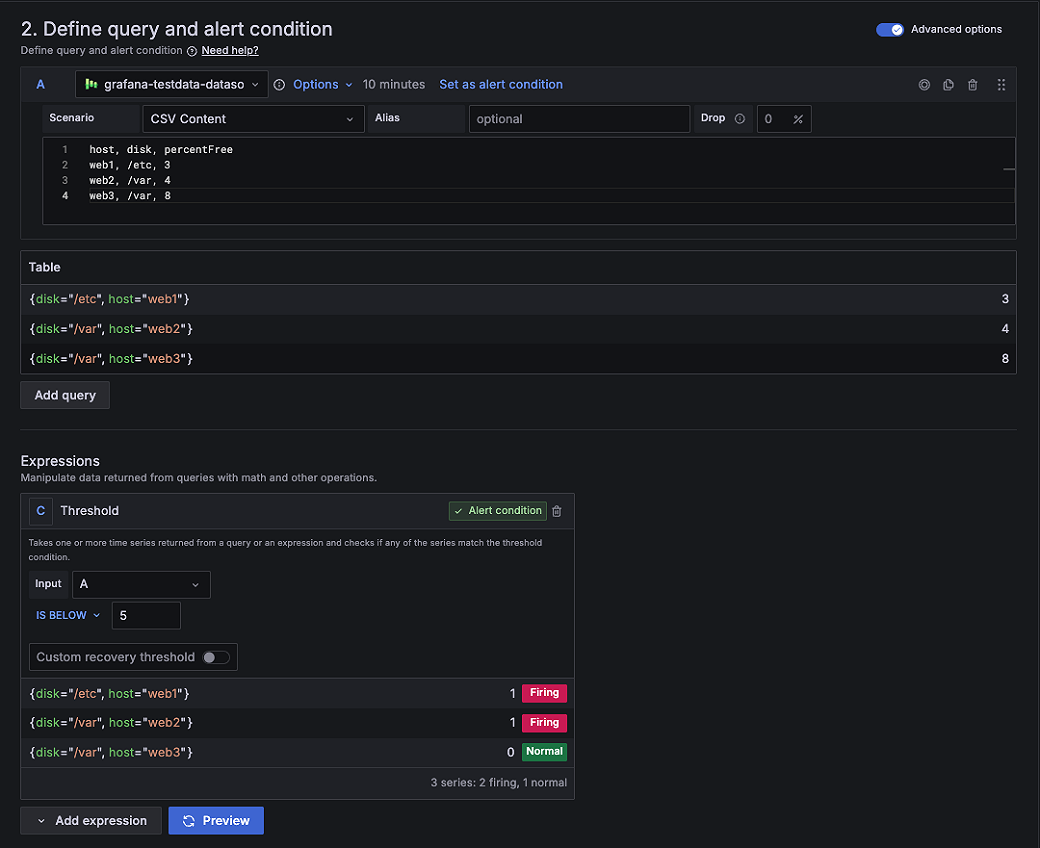Delete the Threshold expression via its trash icon
The height and width of the screenshot is (848, 1040).
click(x=557, y=510)
